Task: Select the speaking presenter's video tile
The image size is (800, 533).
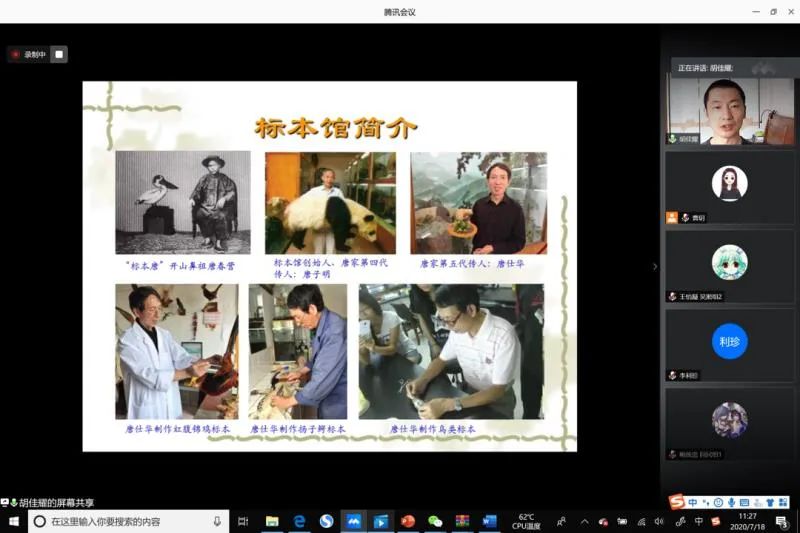Action: [730, 110]
